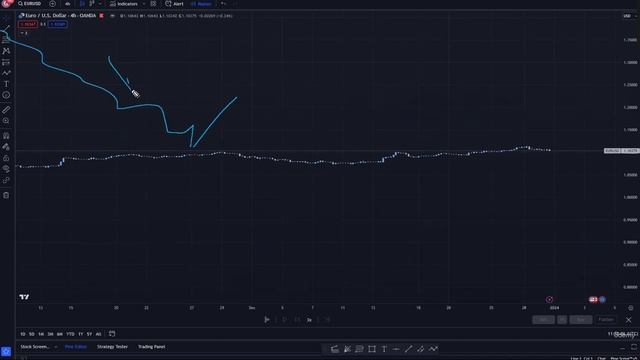
Task: Open the EURUSD symbol search
Action: (x=29, y=4)
